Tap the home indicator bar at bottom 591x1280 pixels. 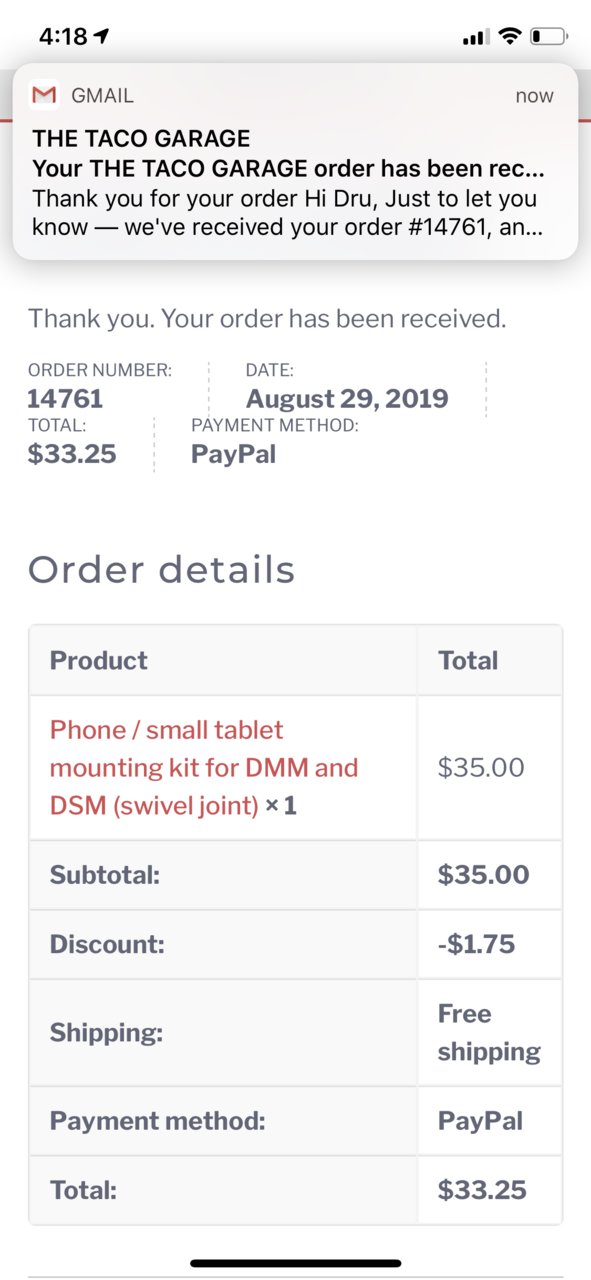pos(296,1264)
